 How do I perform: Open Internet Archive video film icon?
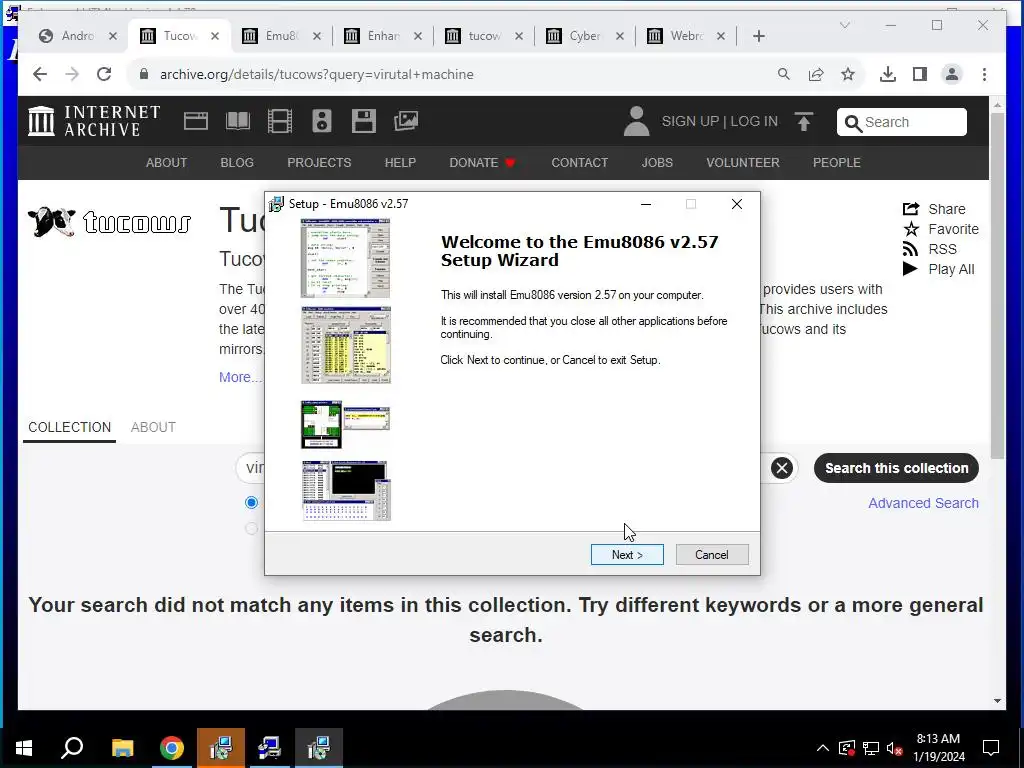[x=280, y=121]
